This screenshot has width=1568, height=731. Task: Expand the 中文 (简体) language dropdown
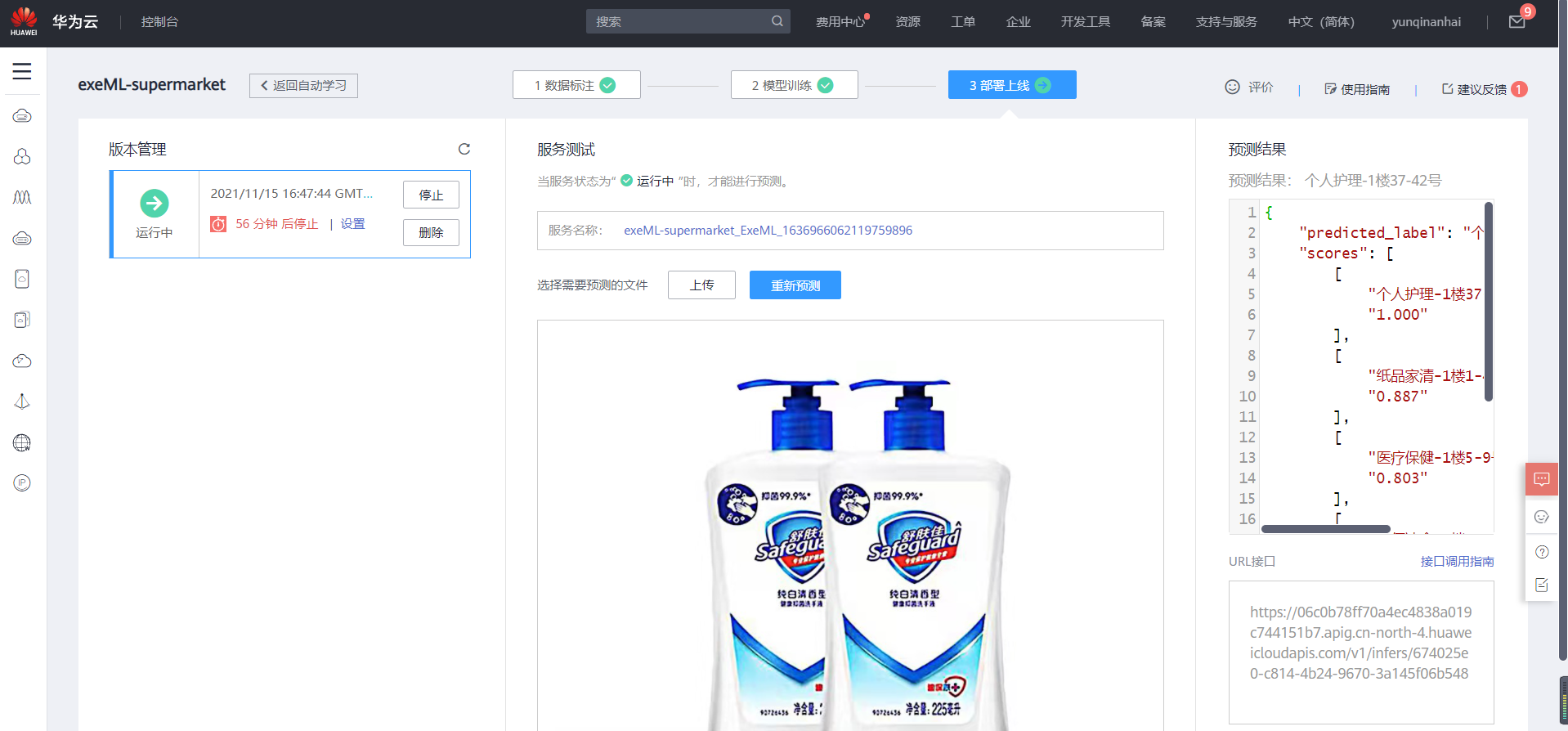[1321, 22]
